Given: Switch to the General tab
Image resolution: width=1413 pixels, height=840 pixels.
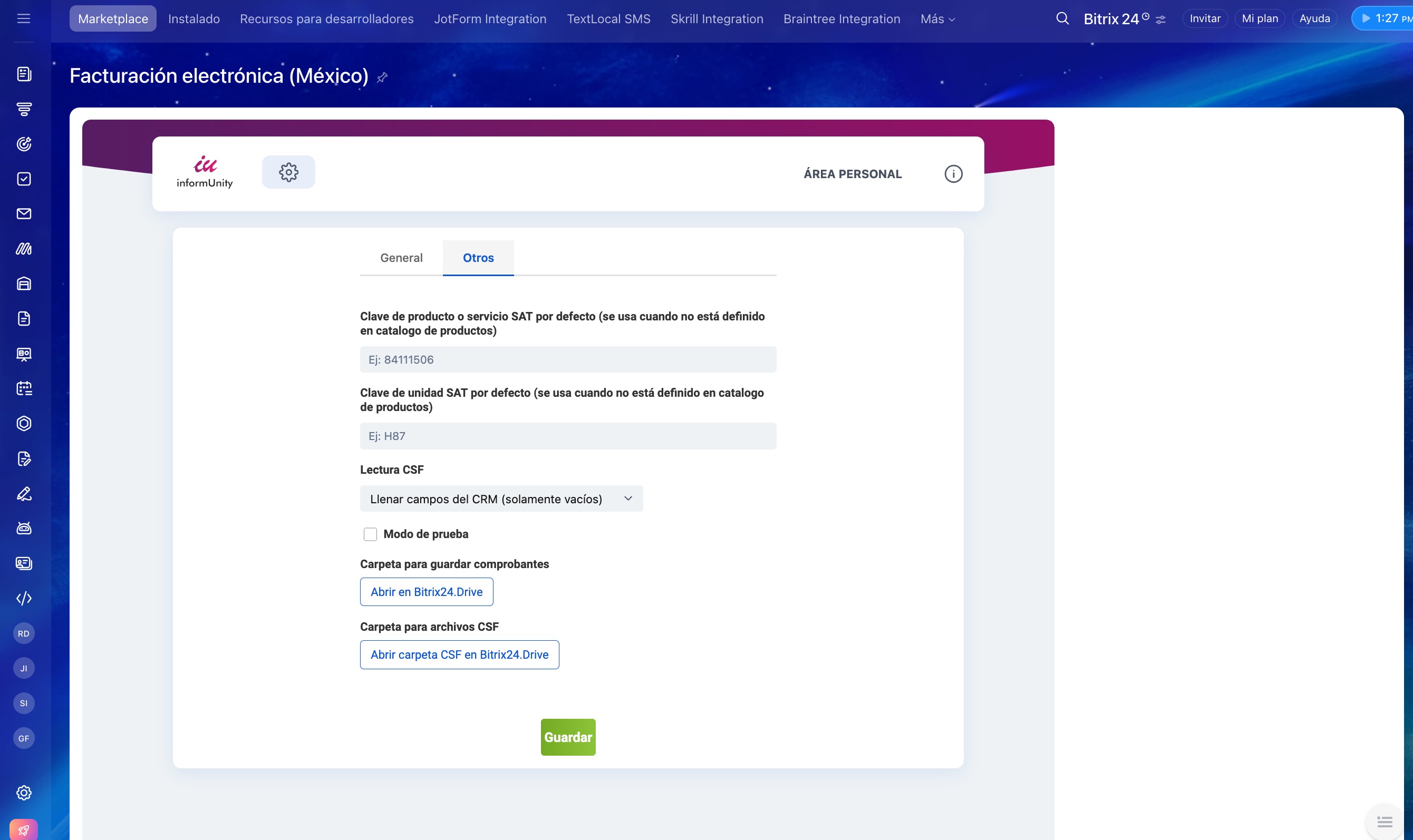Looking at the screenshot, I should 401,258.
